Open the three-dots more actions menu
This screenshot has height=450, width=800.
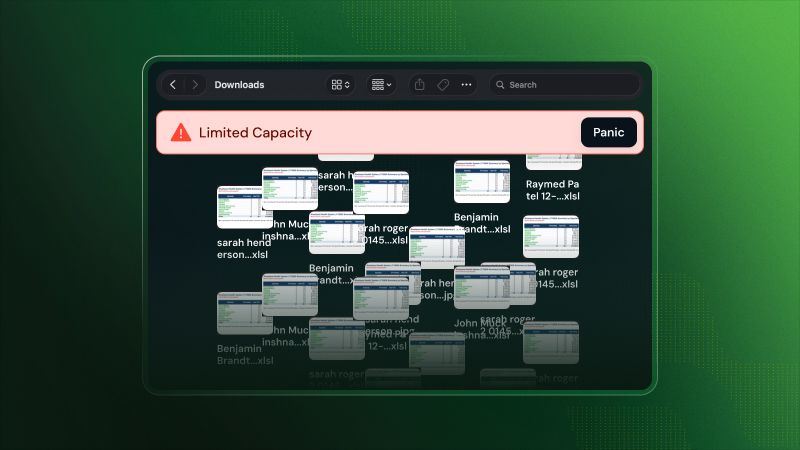click(466, 85)
